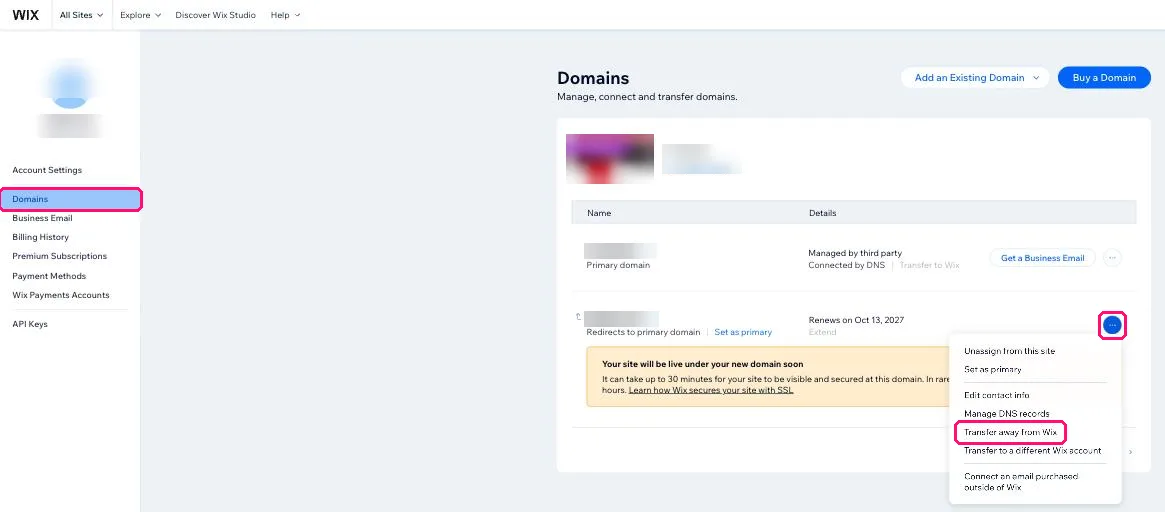1165x512 pixels.
Task: Select Manage DNS records
Action: (x=1007, y=414)
